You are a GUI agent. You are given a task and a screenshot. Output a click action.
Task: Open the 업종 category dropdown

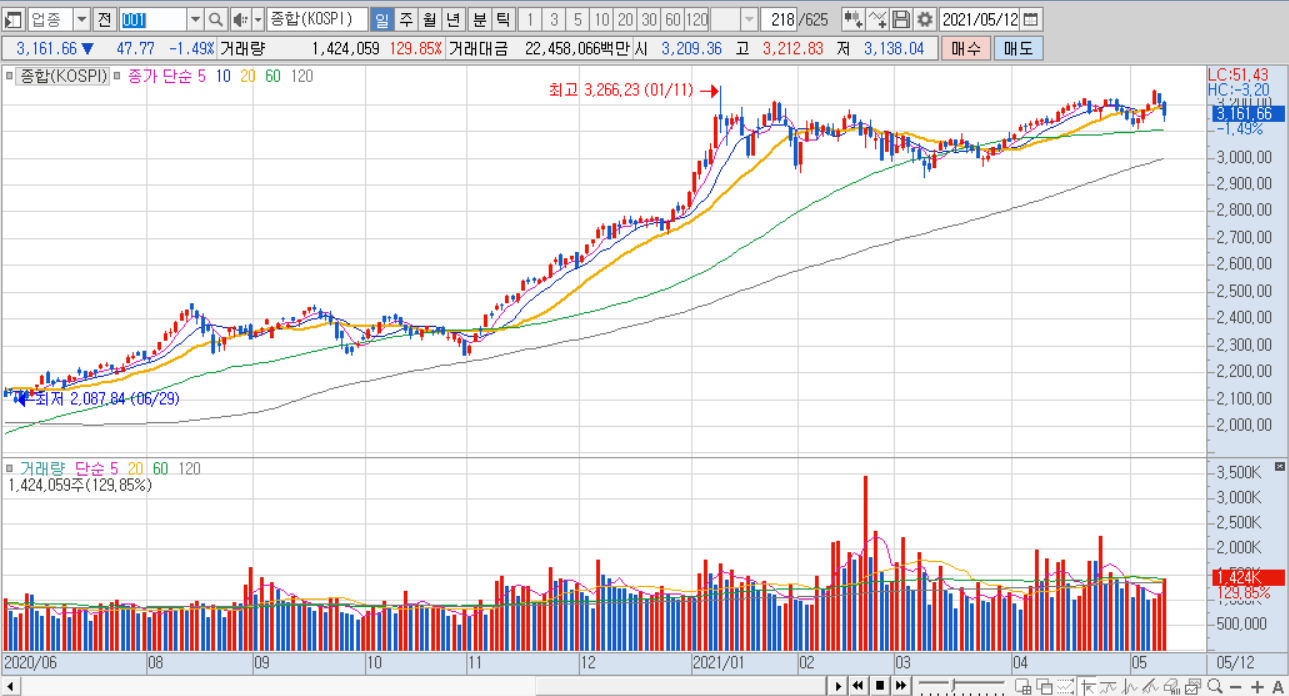tap(81, 19)
